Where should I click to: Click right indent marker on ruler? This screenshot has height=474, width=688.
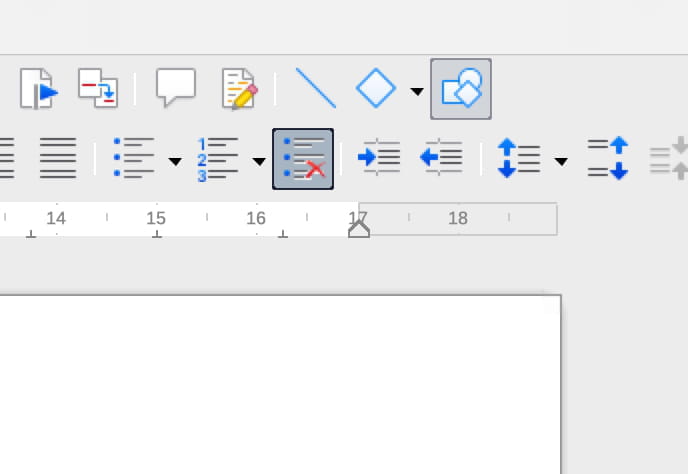pos(359,229)
